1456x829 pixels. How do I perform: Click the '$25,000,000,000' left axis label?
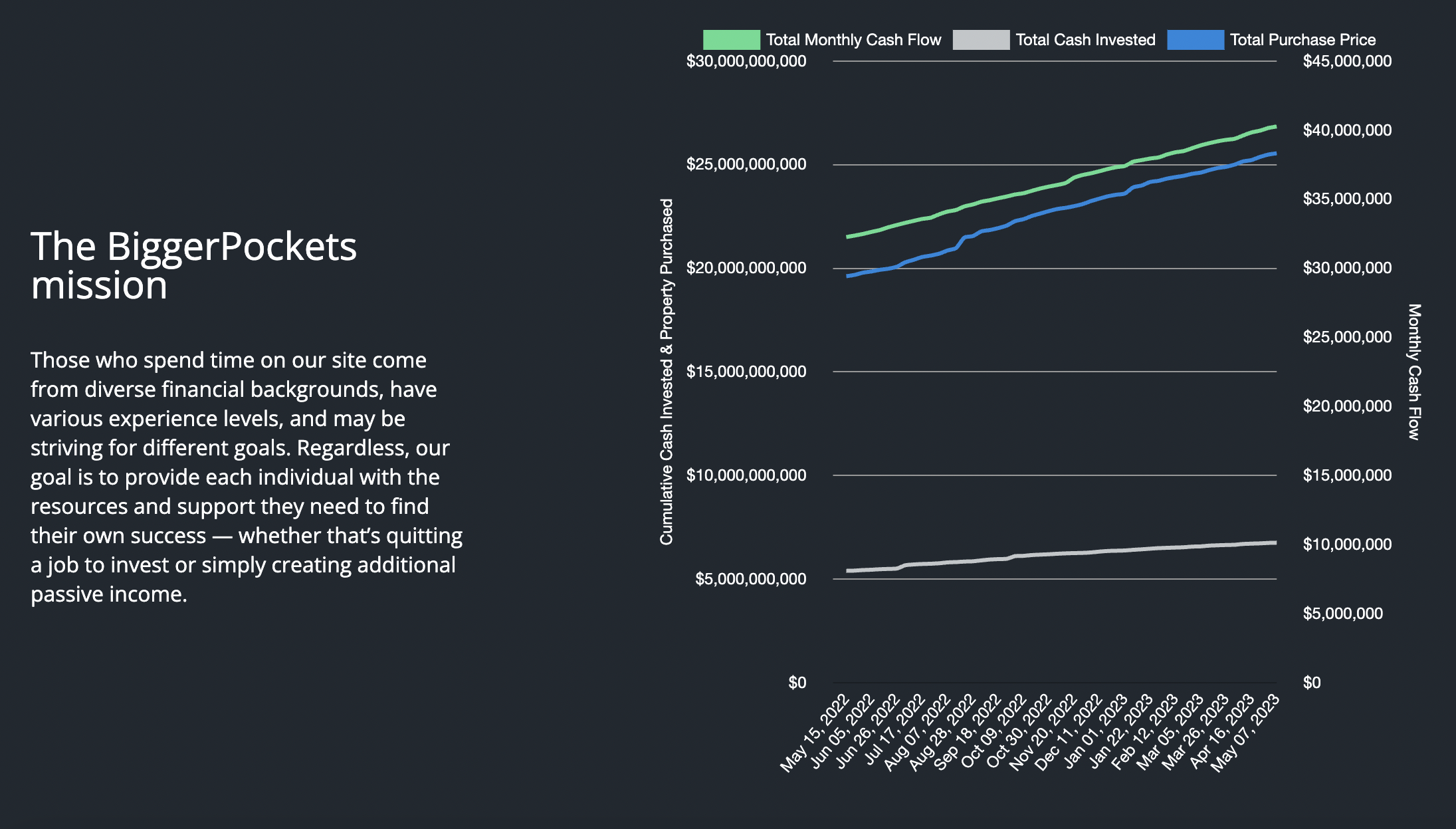click(746, 164)
